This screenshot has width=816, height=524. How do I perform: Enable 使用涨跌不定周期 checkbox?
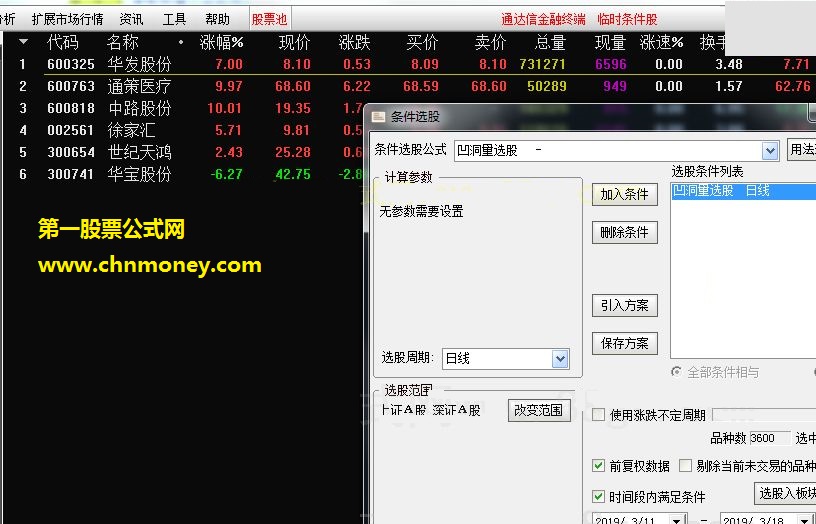pyautogui.click(x=598, y=415)
